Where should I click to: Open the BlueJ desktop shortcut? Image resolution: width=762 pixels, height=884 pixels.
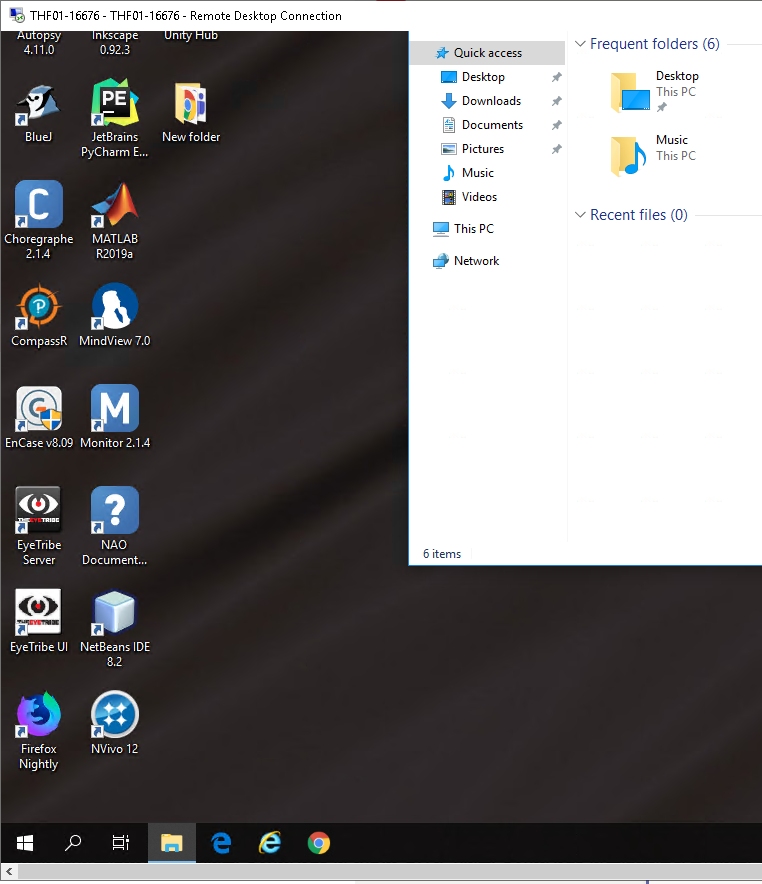click(x=38, y=113)
